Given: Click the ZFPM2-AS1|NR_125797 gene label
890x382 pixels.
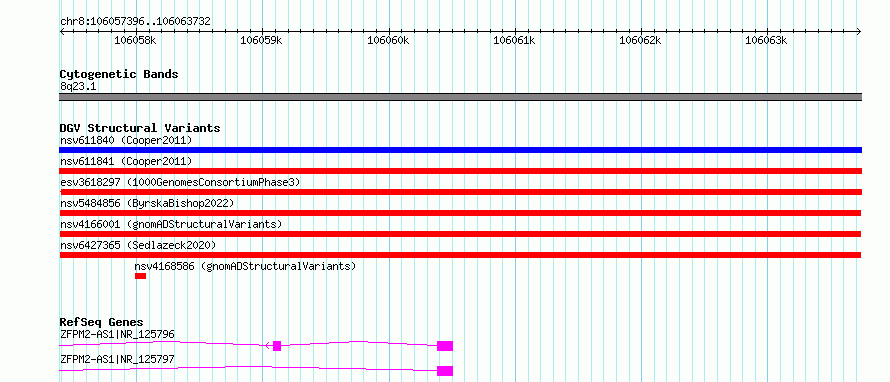Looking at the screenshot, I should pyautogui.click(x=117, y=359).
